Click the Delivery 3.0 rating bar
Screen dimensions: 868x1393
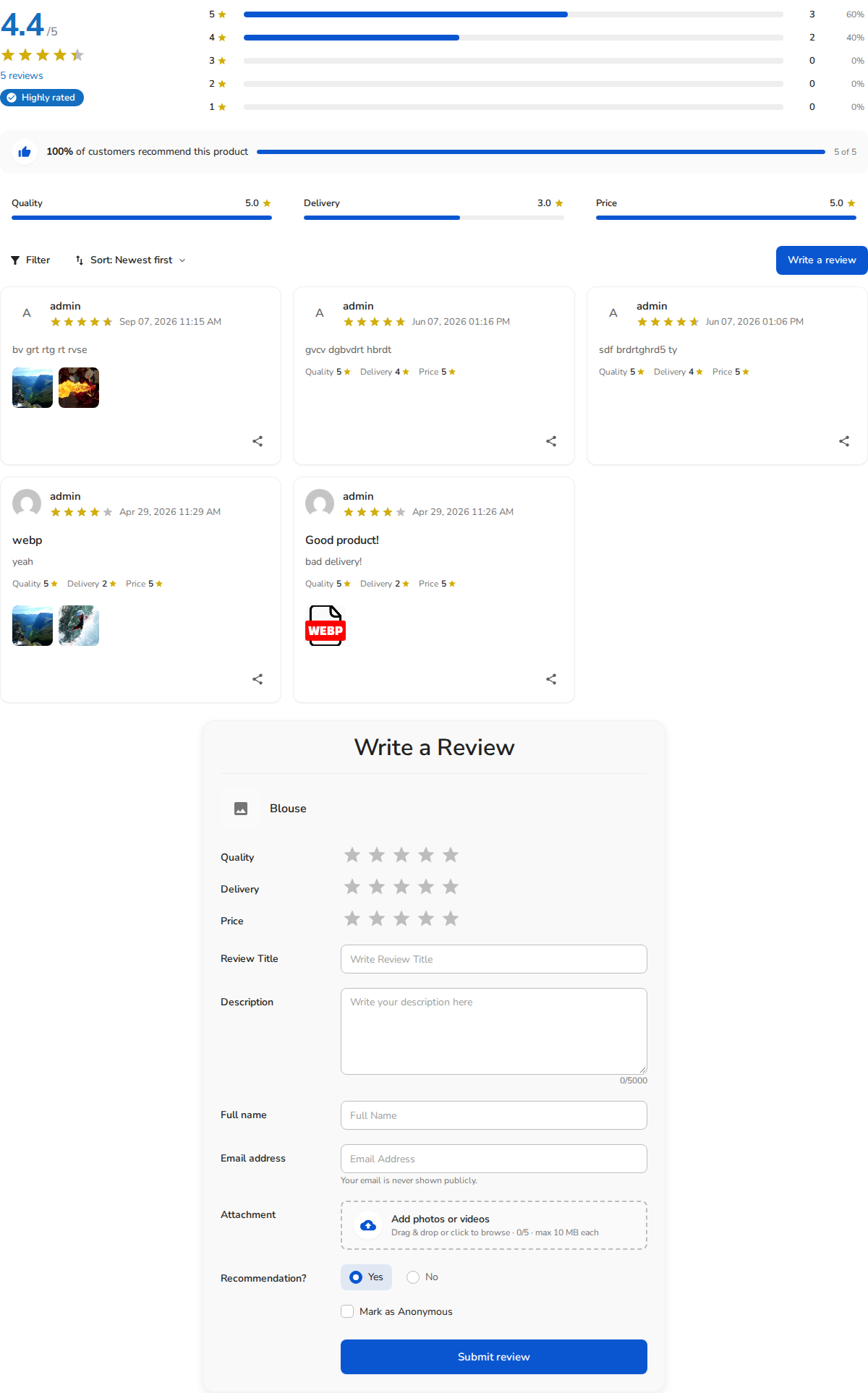tap(434, 218)
